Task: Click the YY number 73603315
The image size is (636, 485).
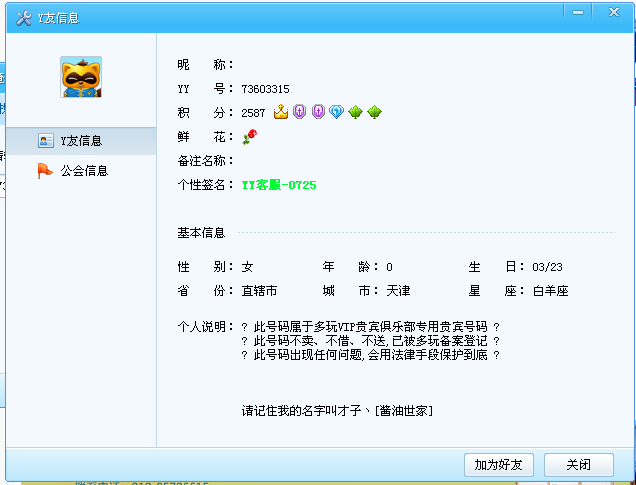Action: pyautogui.click(x=265, y=89)
